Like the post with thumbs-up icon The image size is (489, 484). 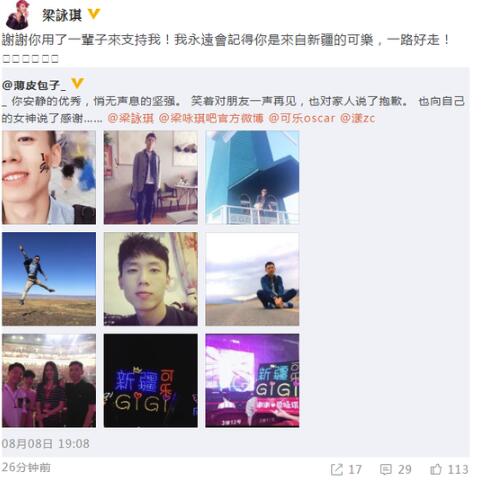436,469
